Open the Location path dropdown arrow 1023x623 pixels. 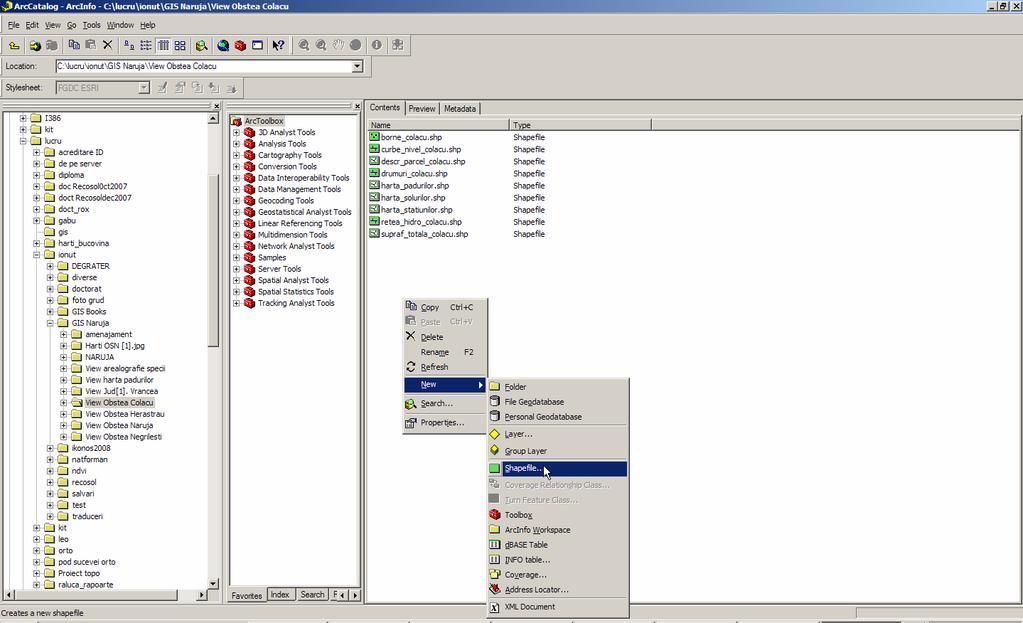pyautogui.click(x=357, y=66)
